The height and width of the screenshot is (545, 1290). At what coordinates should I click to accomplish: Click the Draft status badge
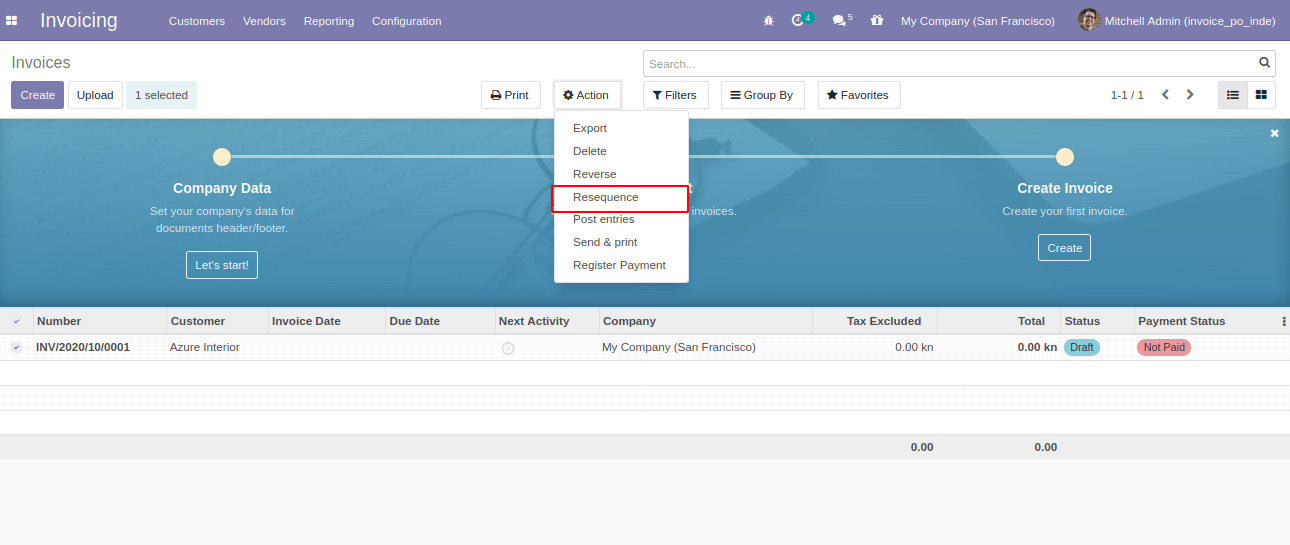point(1081,347)
